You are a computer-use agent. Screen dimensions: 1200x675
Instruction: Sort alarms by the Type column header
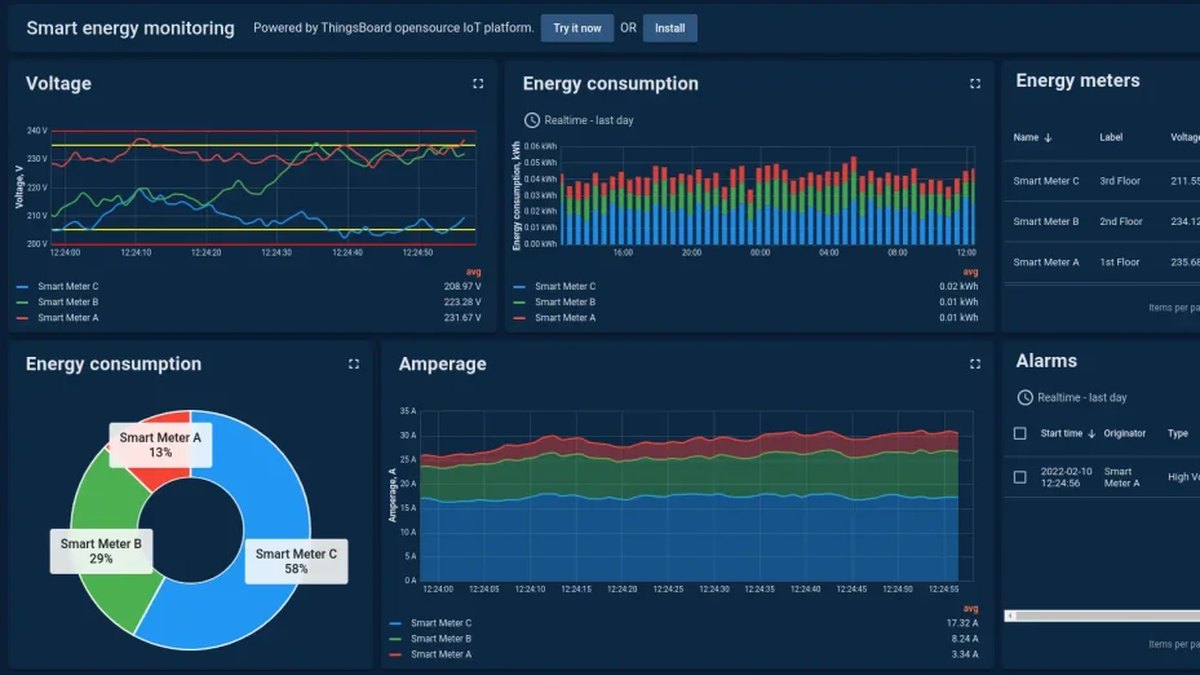[1178, 434]
